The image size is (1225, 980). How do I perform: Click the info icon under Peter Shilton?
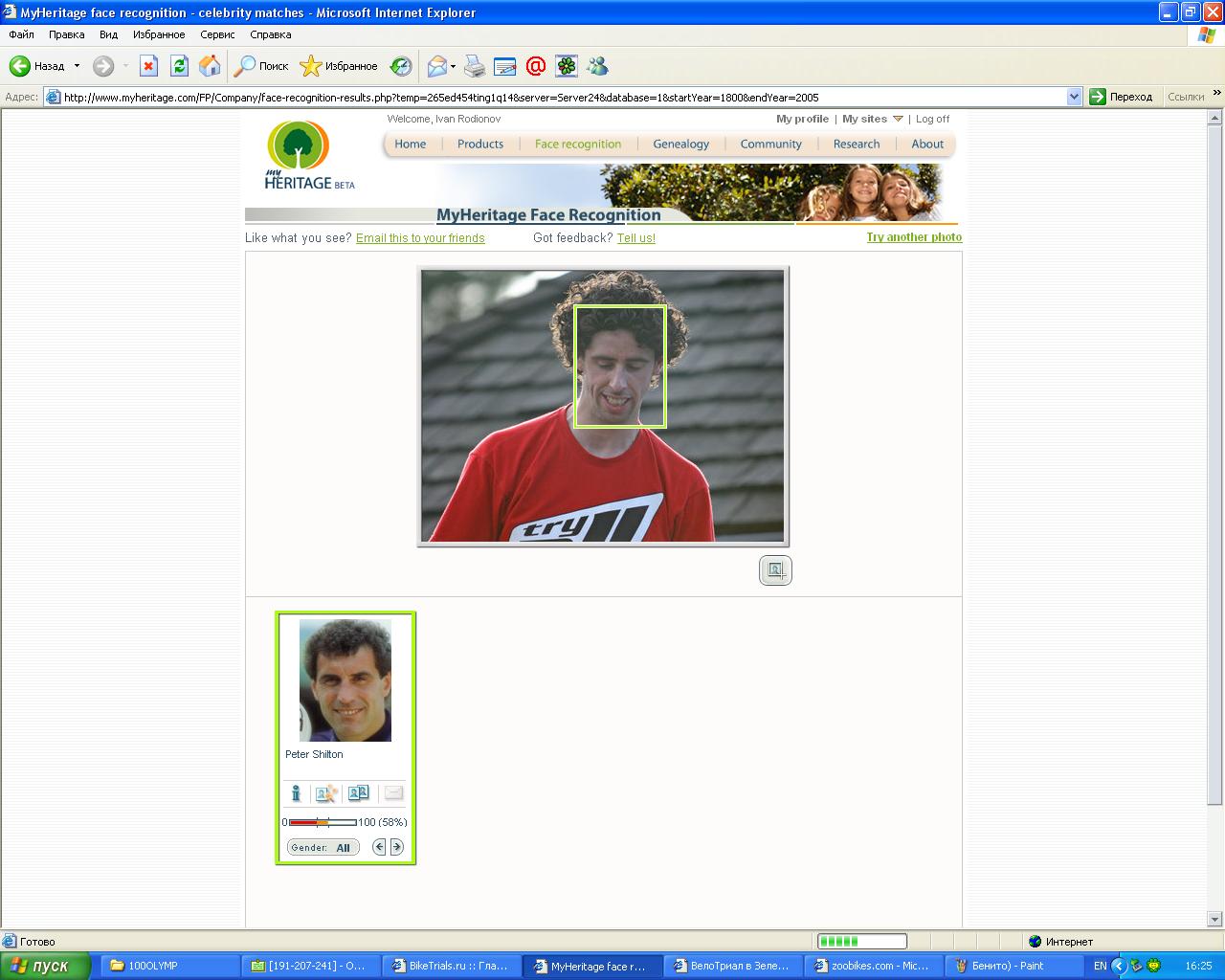(296, 793)
